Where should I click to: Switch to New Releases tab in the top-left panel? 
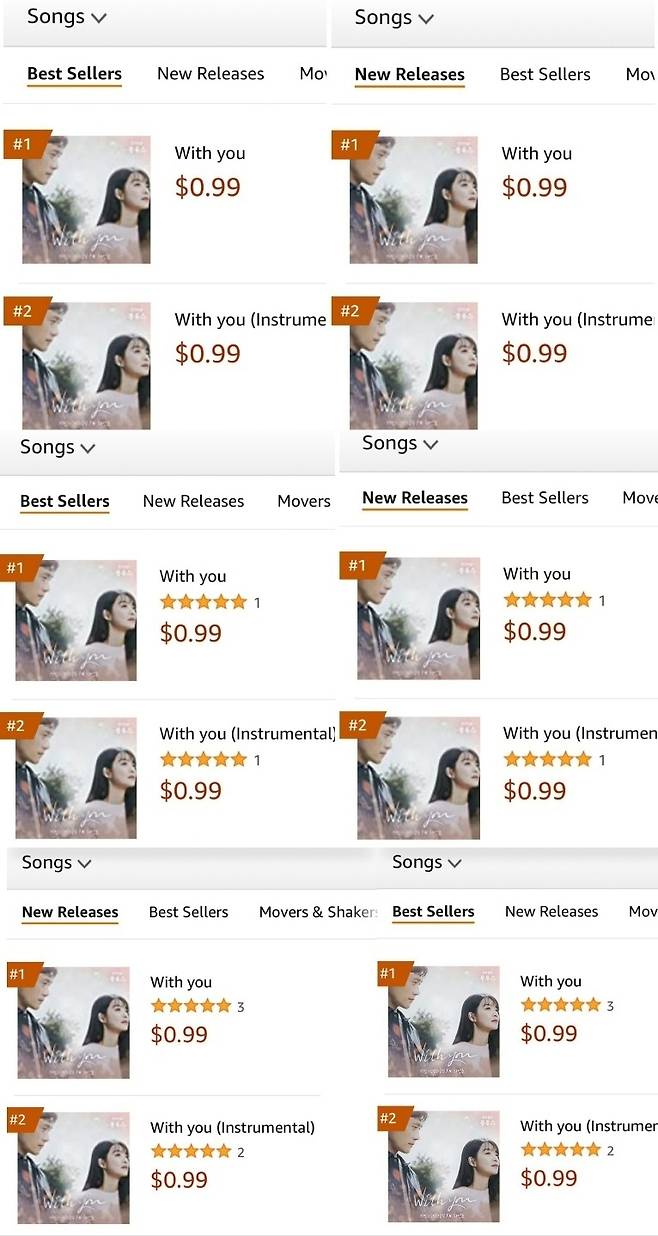tap(210, 74)
